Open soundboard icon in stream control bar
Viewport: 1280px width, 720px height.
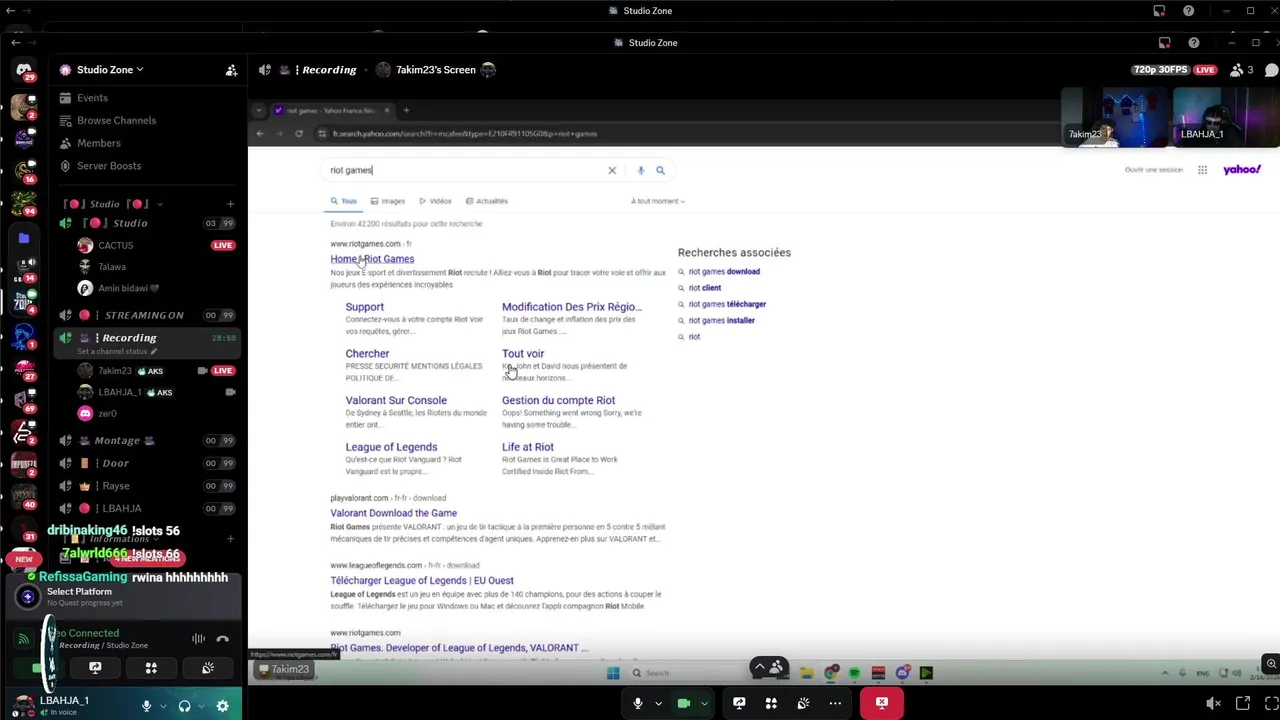click(803, 703)
